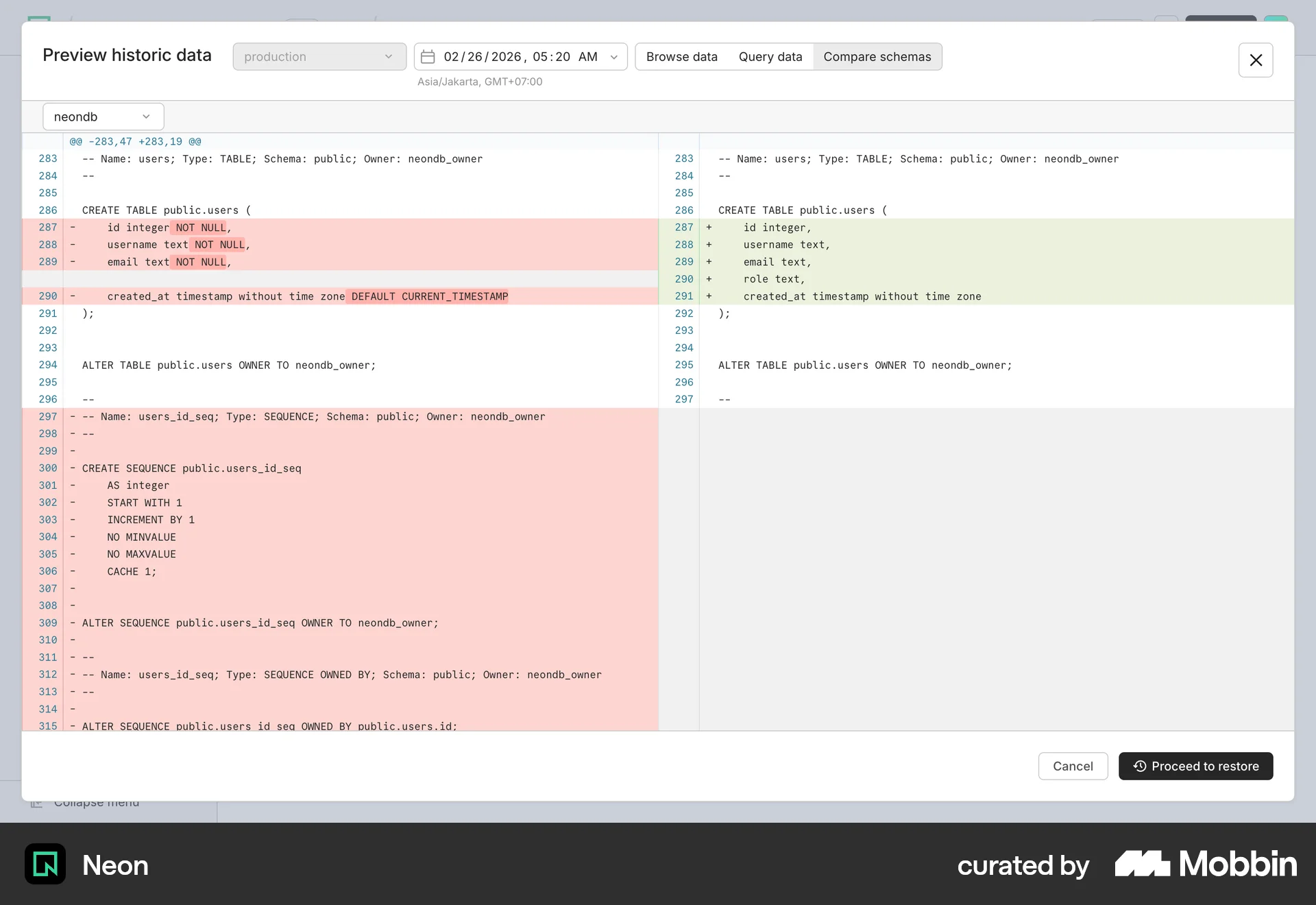Click left pane 'CREATE TABLE public.users (' line
Screen dimensions: 1316x905
point(340,210)
